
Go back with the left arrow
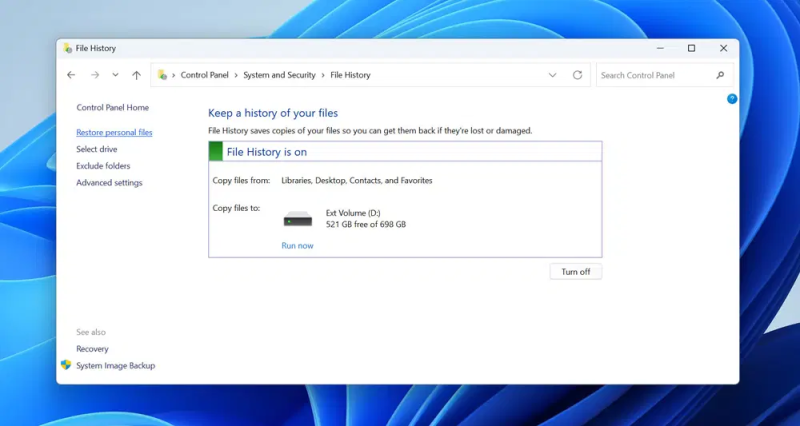tap(71, 75)
